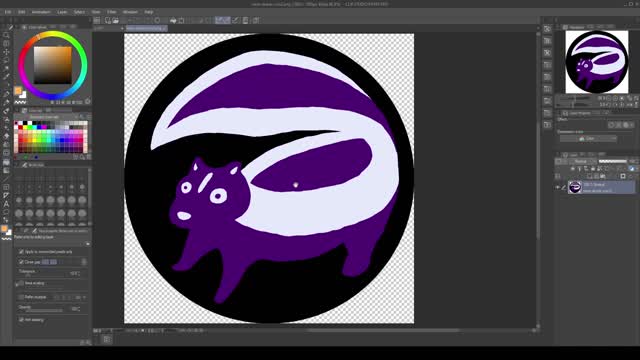Click the Sub tool panel header icon

click(x=24, y=165)
